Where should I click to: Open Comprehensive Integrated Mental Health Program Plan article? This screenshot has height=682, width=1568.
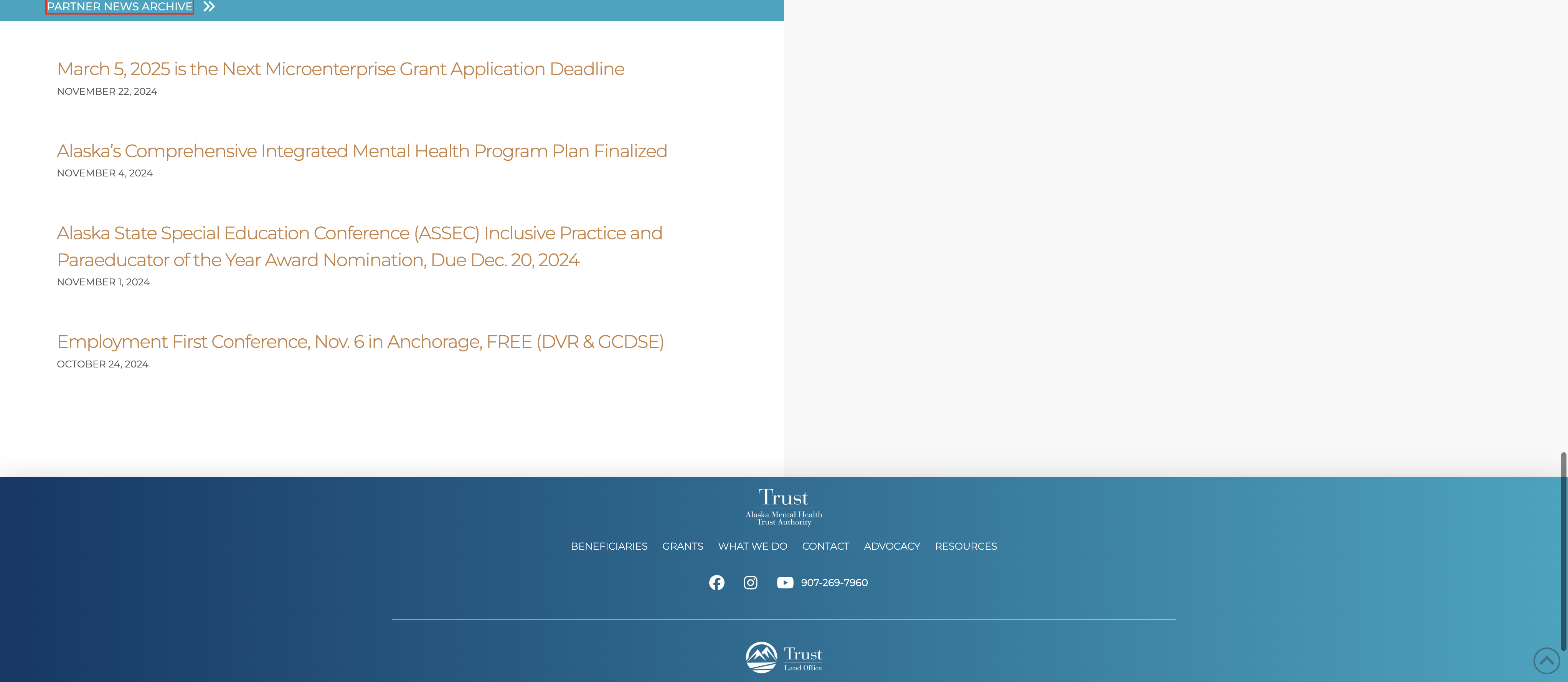[361, 151]
